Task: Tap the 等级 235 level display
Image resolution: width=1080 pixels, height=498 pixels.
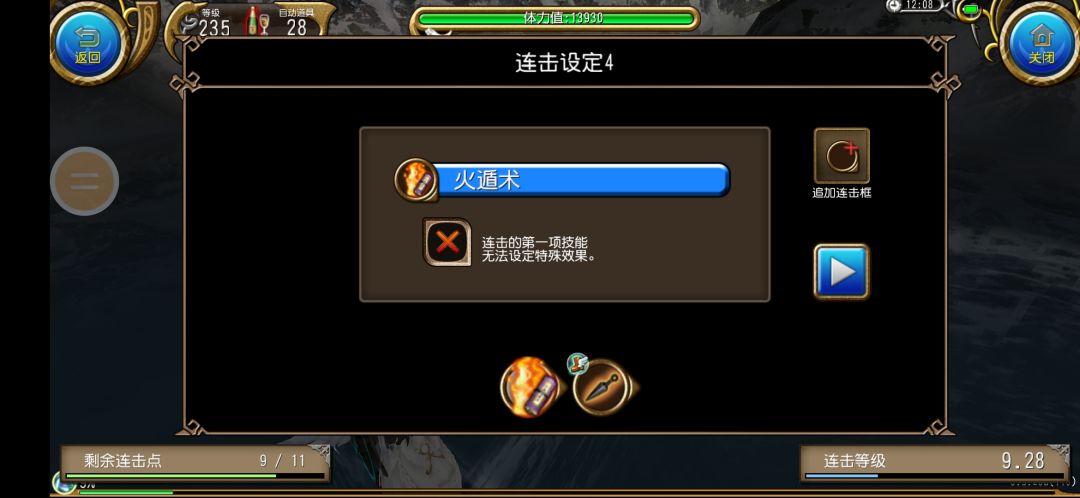Action: click(x=214, y=22)
